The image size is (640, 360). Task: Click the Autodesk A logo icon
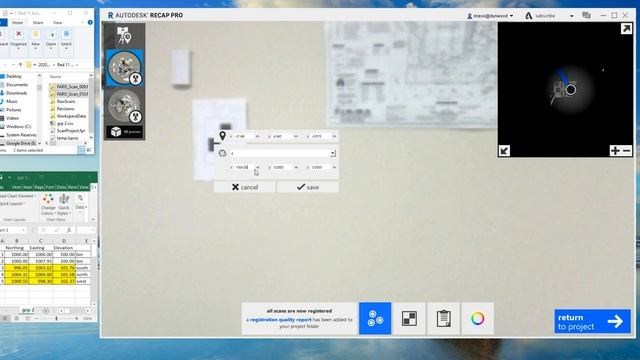point(529,16)
